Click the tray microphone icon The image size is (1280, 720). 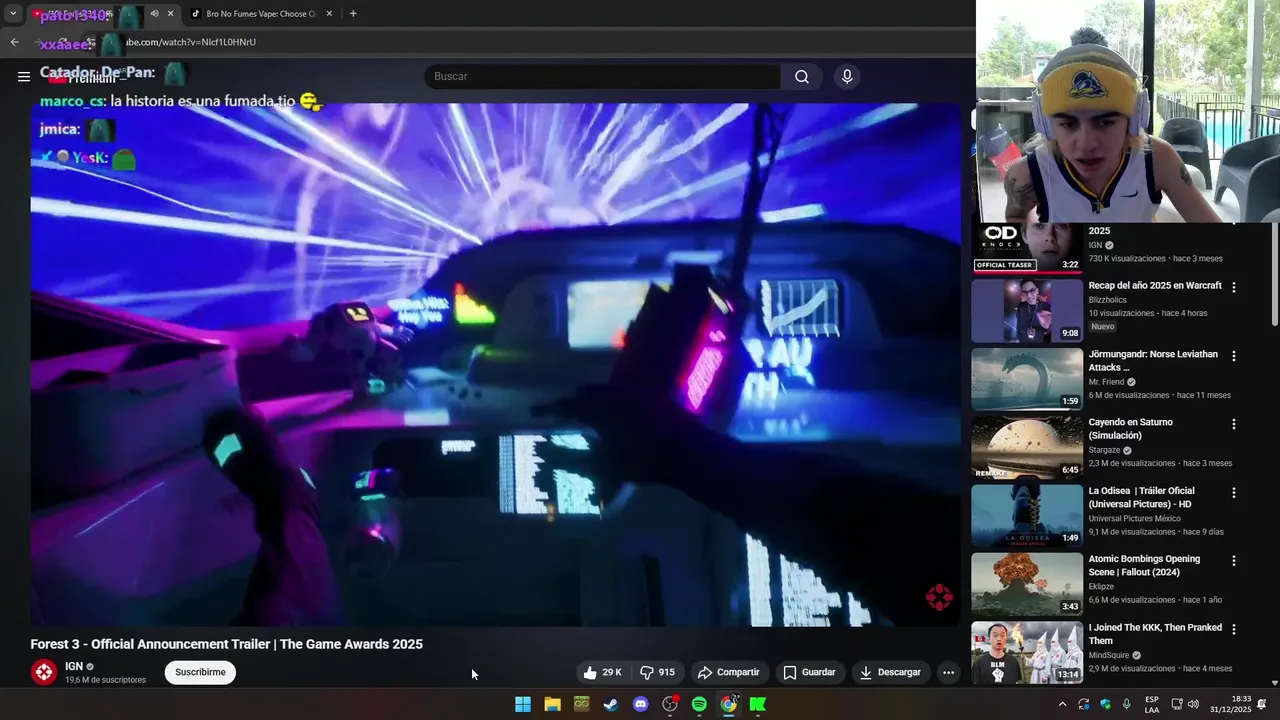point(1127,704)
